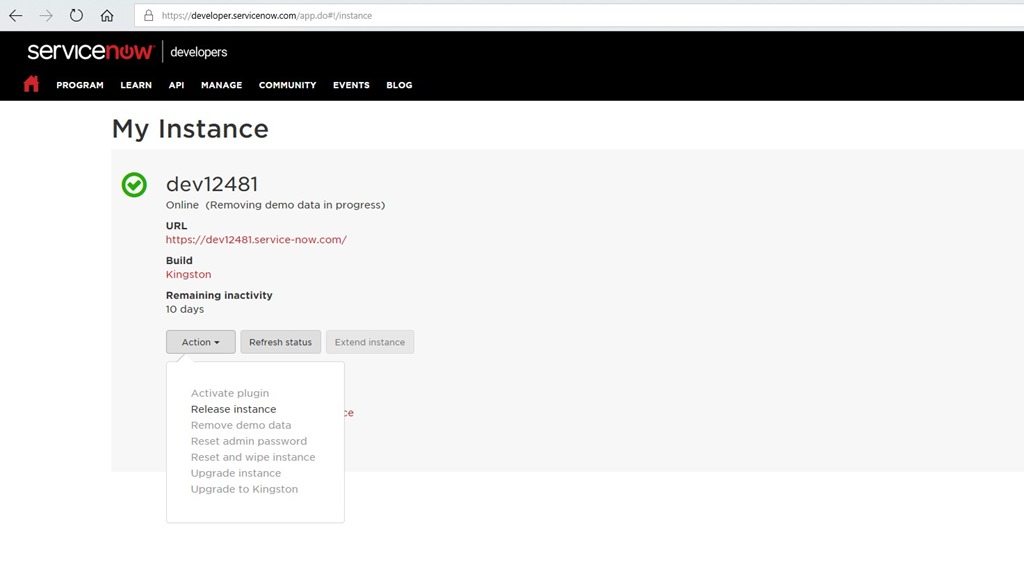Click the ServiceNow logo
This screenshot has height=583, width=1024.
(90, 52)
